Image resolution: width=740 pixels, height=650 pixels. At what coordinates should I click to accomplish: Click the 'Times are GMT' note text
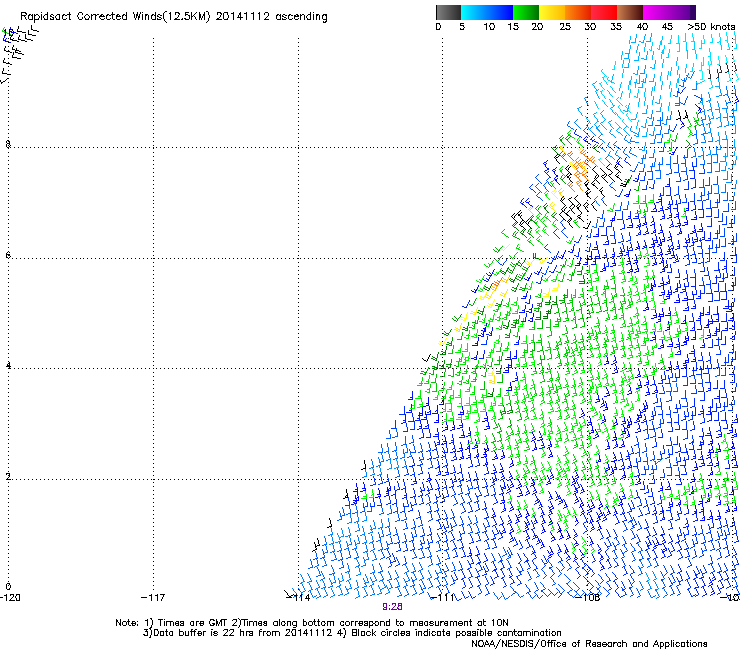[193, 623]
